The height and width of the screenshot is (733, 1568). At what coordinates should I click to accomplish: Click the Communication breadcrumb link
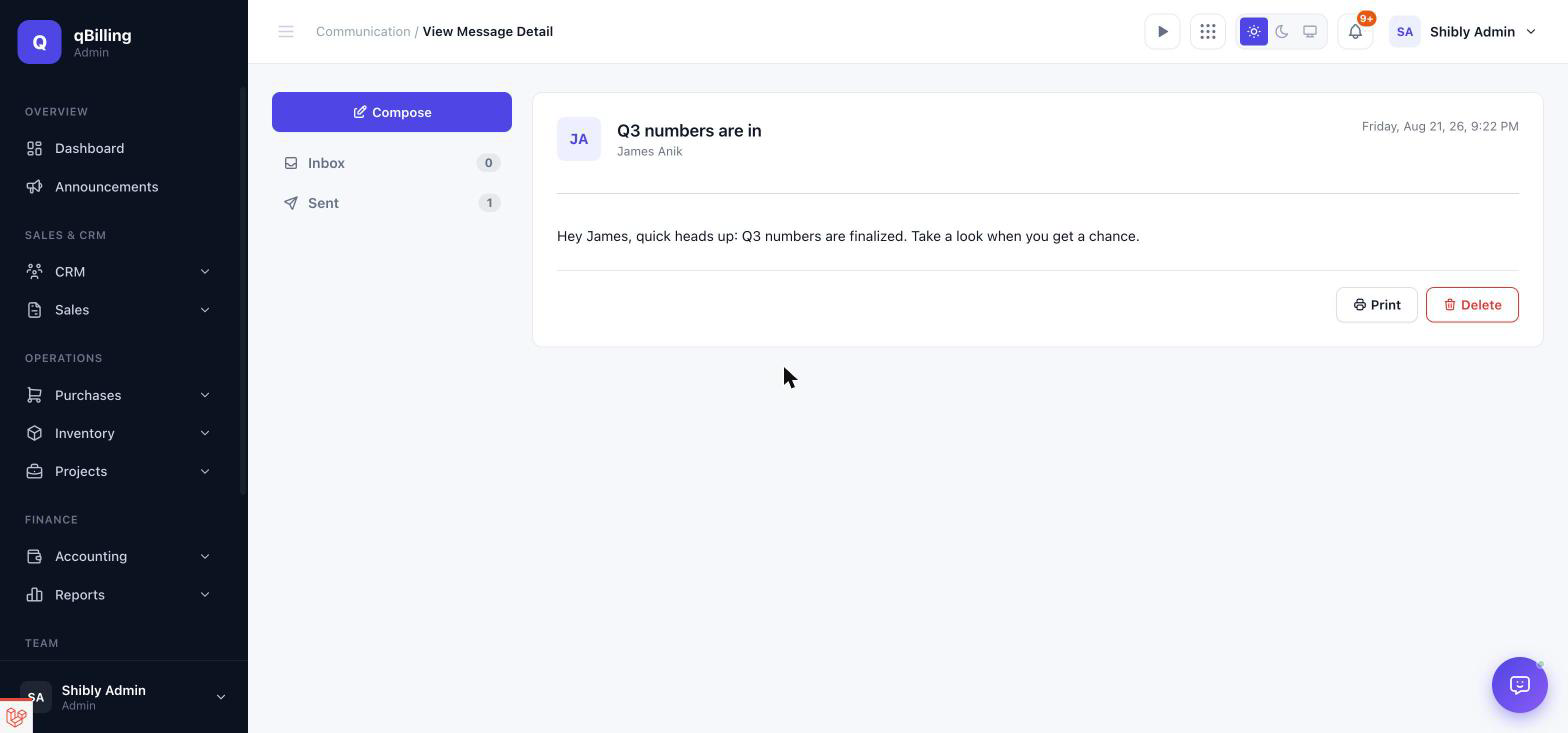pos(363,32)
